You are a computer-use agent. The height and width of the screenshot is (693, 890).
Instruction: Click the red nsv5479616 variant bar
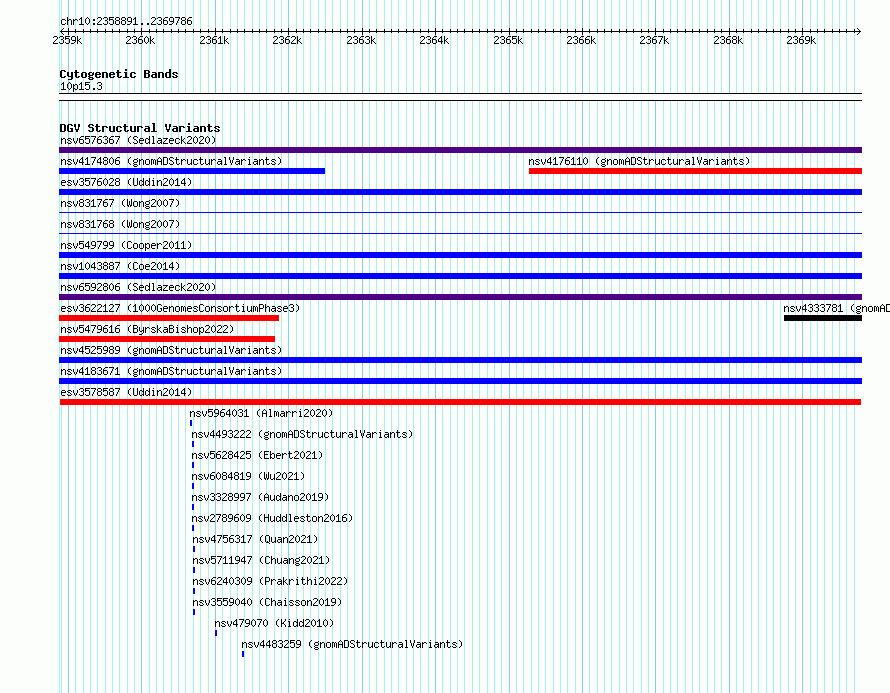167,339
